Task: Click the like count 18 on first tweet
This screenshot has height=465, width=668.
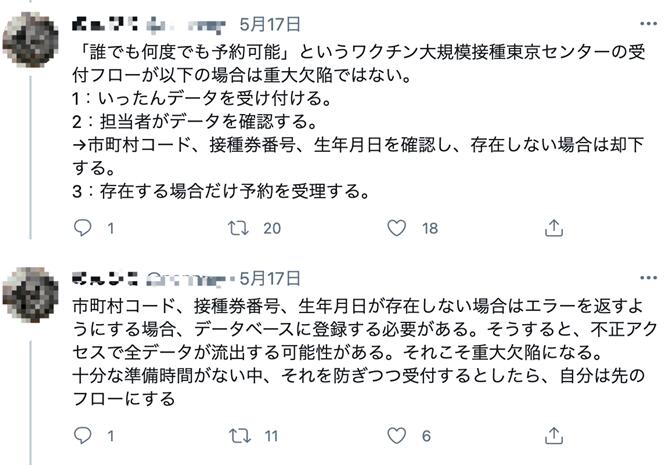Action: click(430, 228)
